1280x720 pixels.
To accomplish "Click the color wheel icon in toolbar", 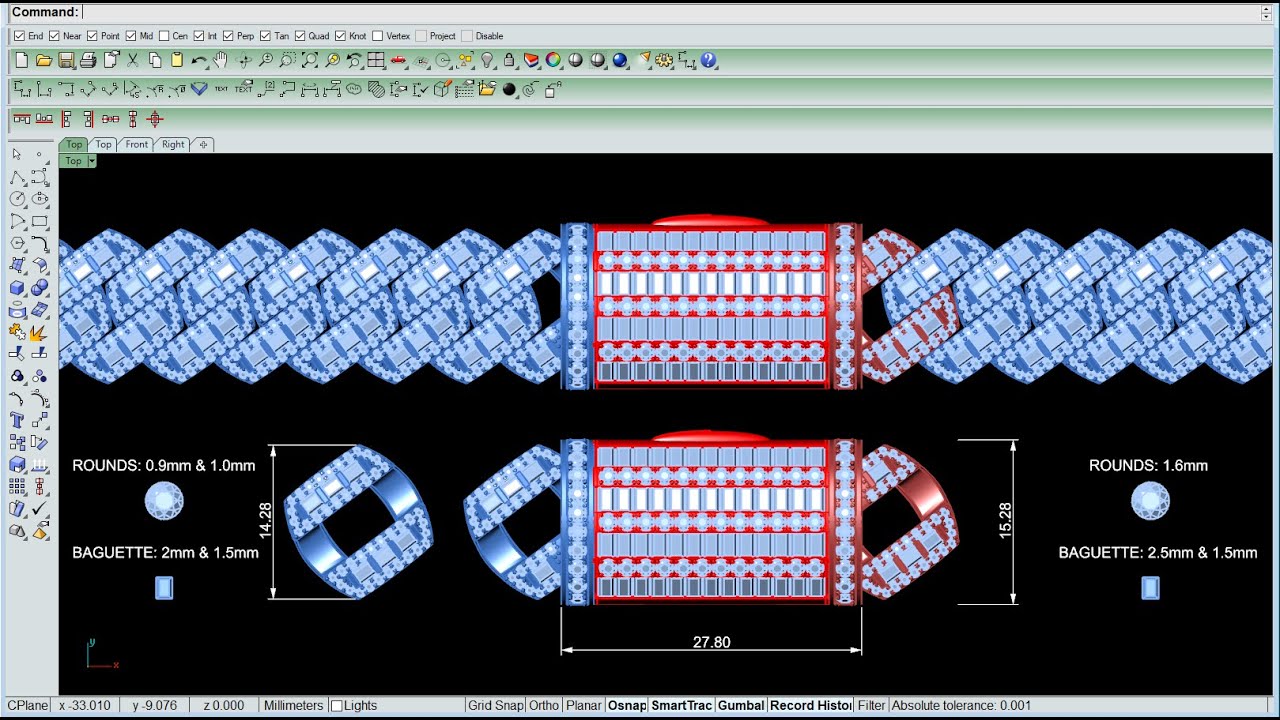I will point(553,60).
